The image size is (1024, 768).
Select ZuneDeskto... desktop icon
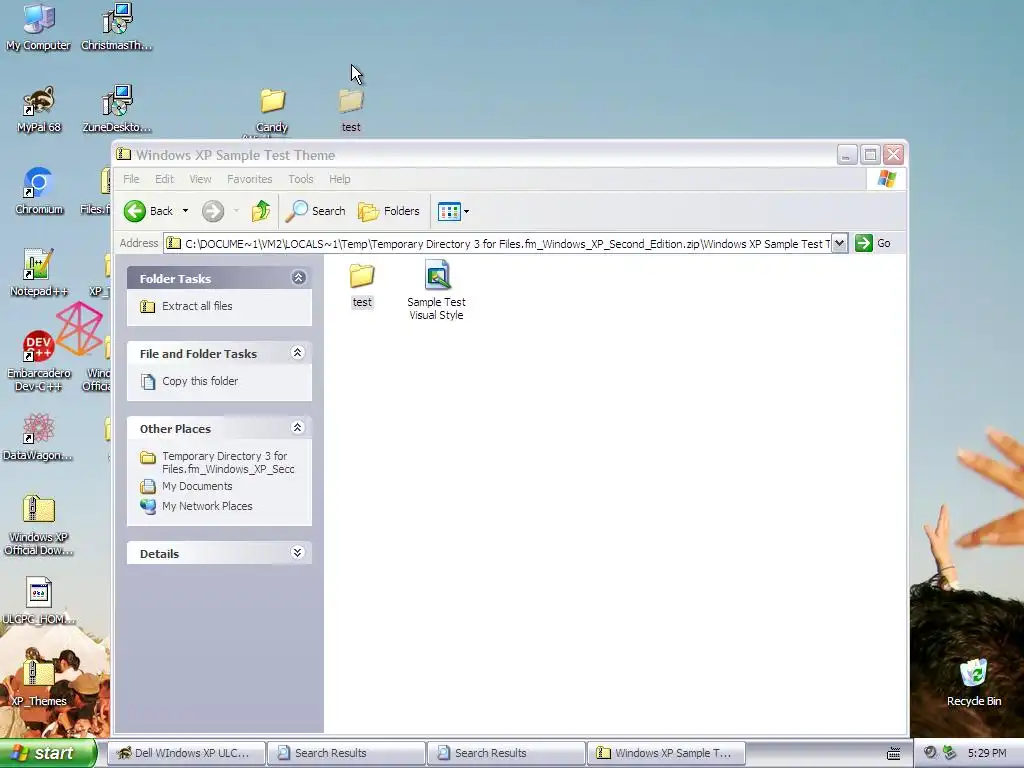[117, 110]
